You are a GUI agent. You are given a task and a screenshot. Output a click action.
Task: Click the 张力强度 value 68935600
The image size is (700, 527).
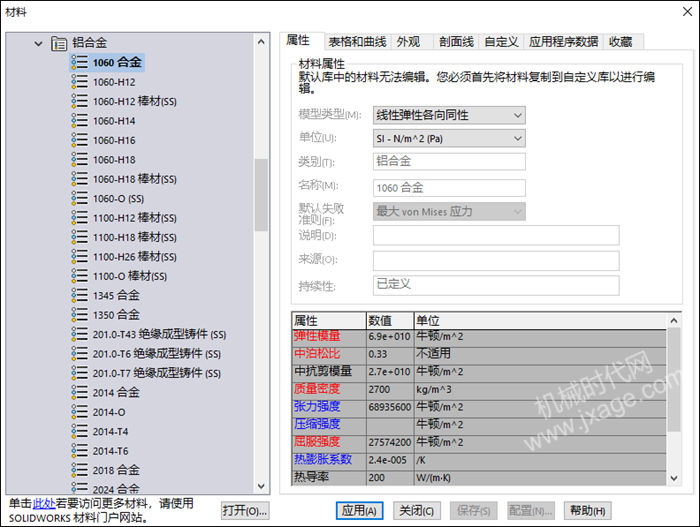pyautogui.click(x=390, y=407)
